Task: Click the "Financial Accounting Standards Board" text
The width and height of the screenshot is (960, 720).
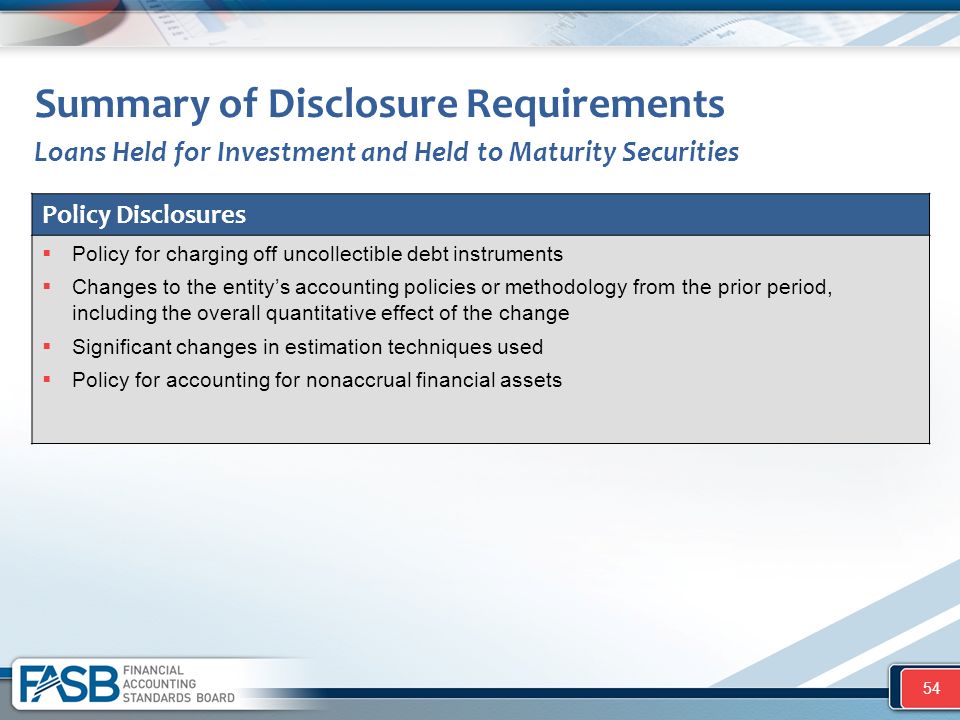Action: [179, 684]
